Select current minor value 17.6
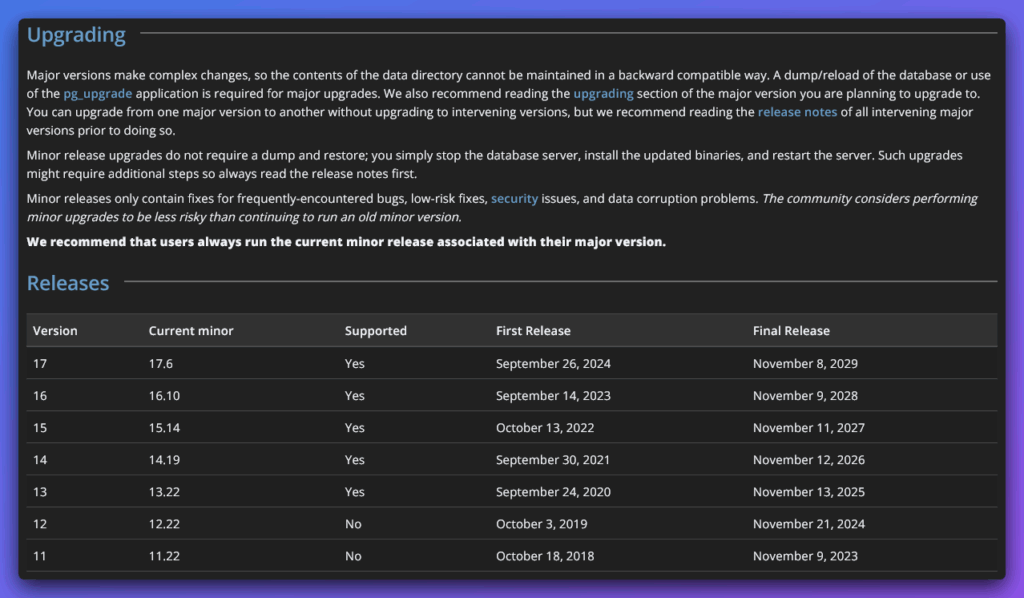This screenshot has width=1024, height=598. pyautogui.click(x=161, y=364)
